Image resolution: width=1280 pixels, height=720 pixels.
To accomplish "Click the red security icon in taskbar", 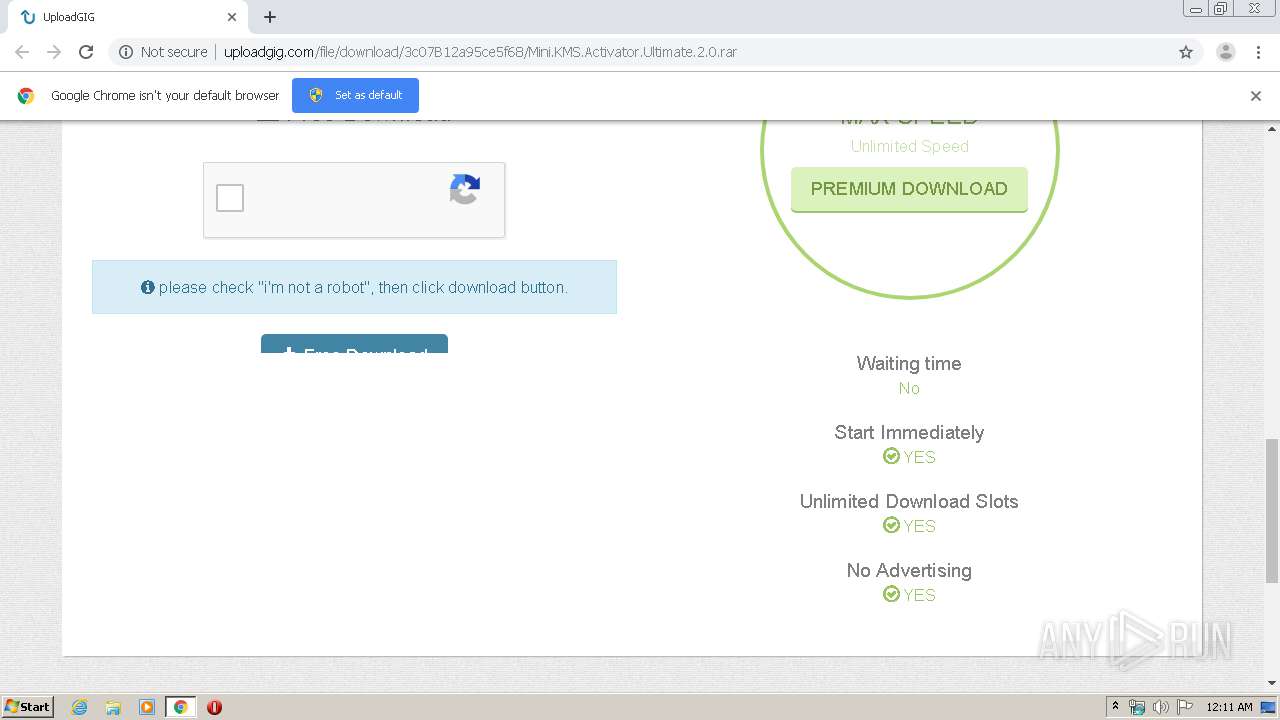I will click(214, 707).
